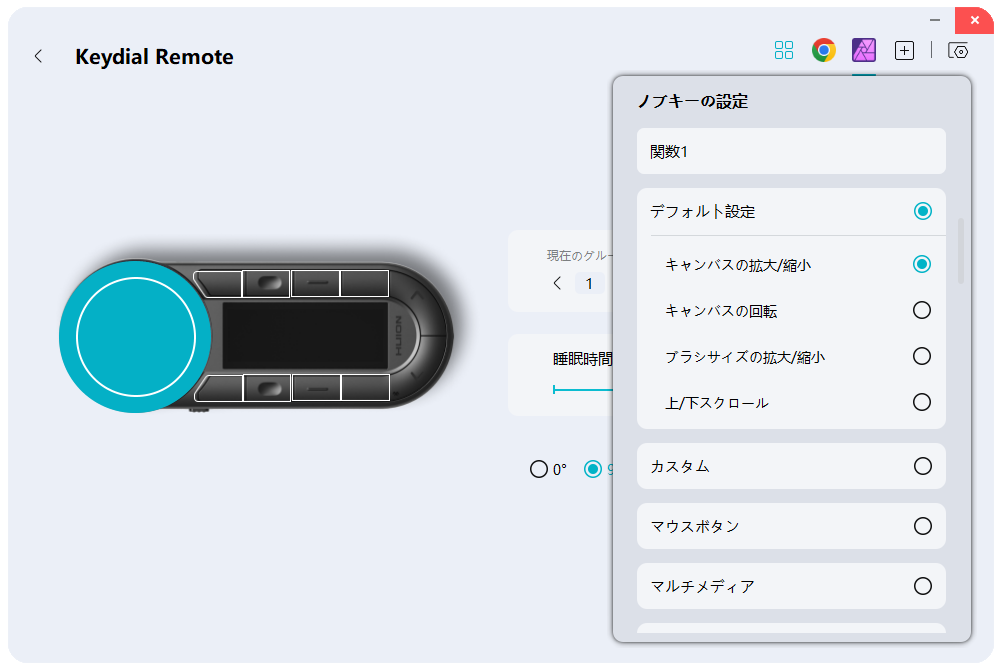Click the scrollbar in knob settings panel
Screen dimensions: 1002x670
(x=960, y=251)
